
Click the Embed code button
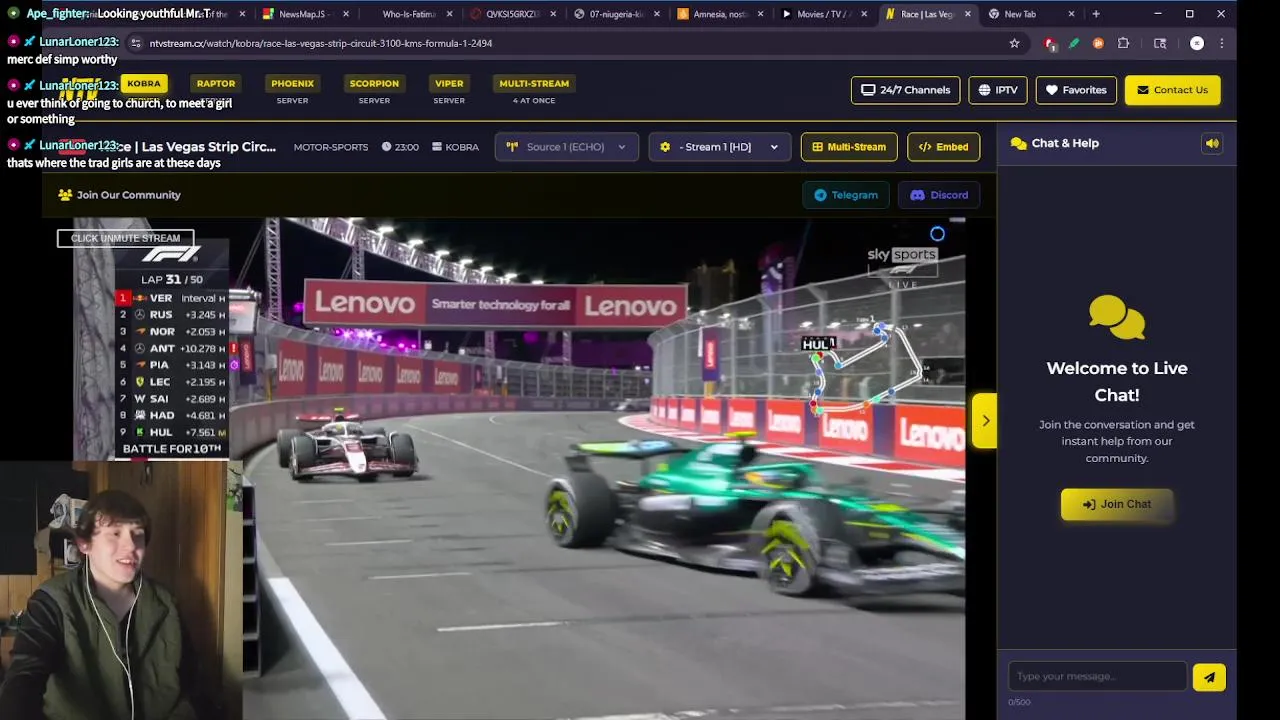click(x=943, y=147)
